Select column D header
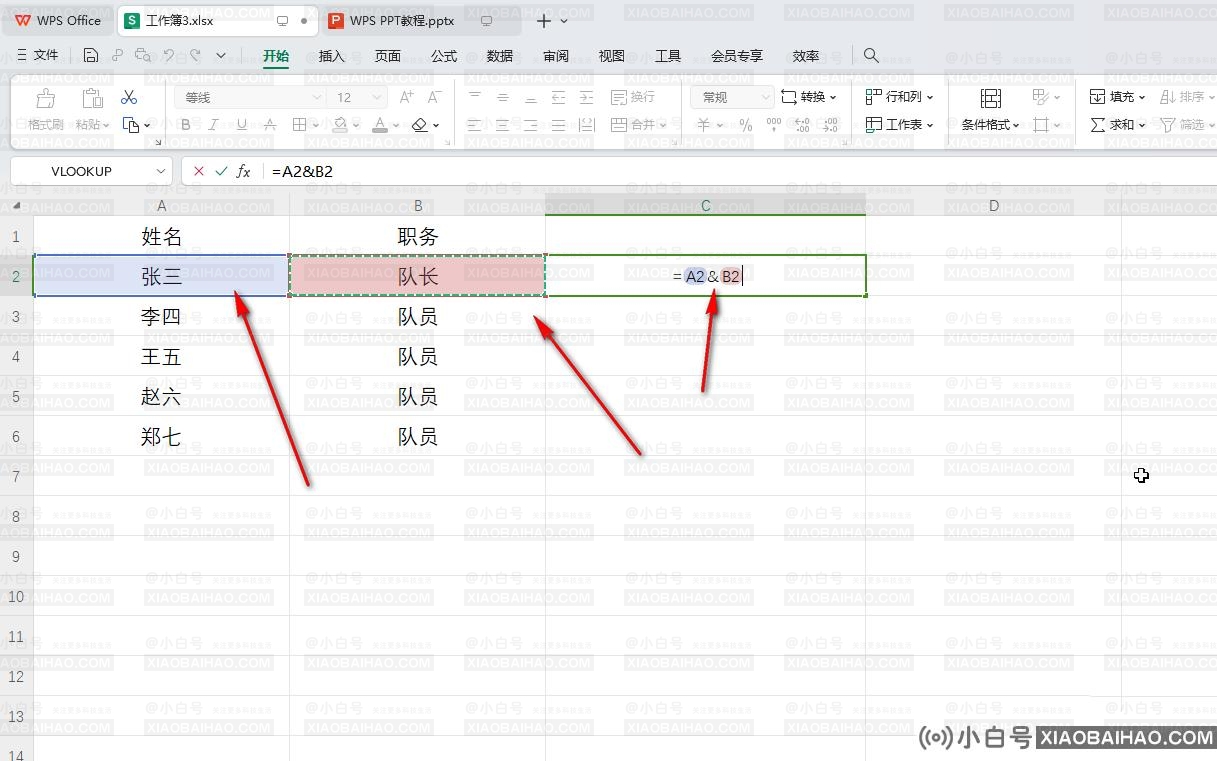 (993, 205)
